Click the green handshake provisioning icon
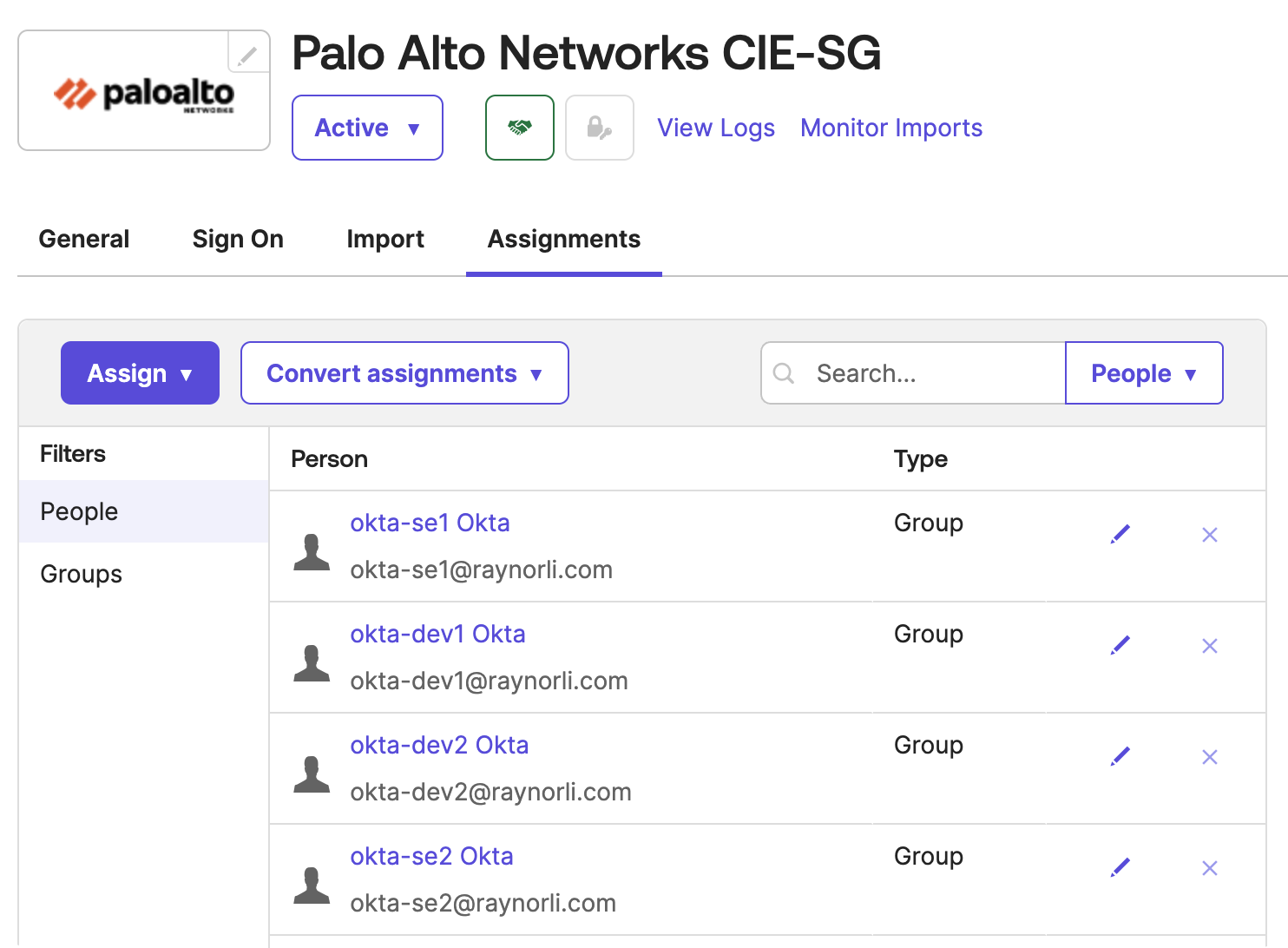Screen dimensions: 1288x948 pos(520,128)
